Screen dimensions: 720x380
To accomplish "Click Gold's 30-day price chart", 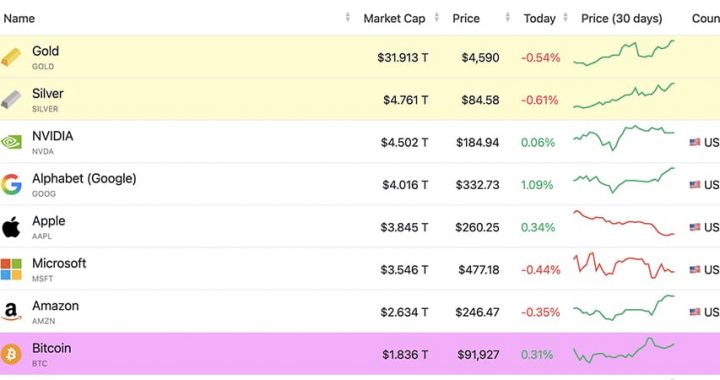I will tap(624, 54).
